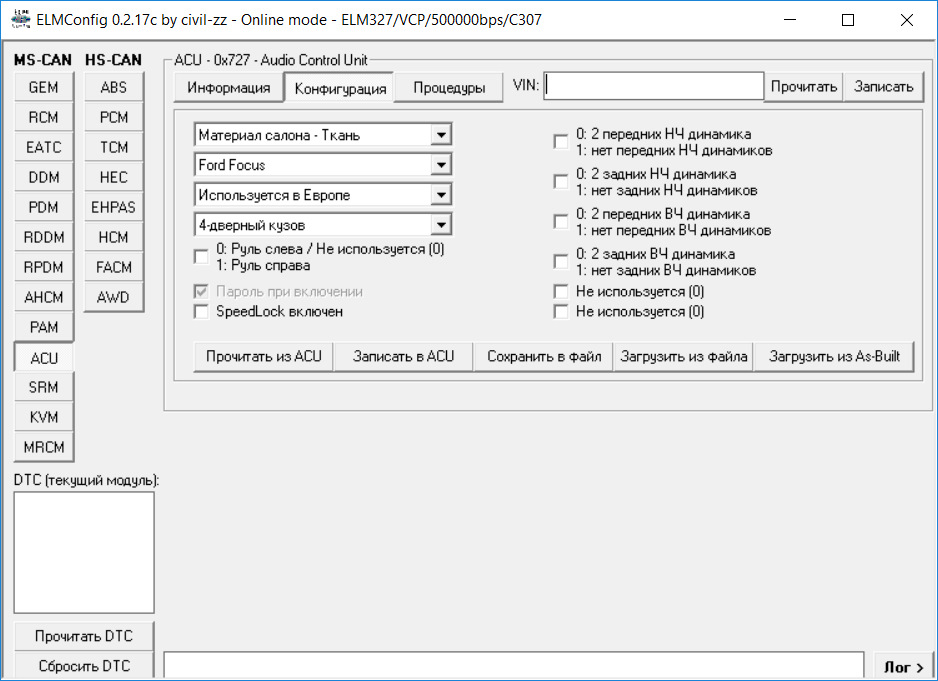Open the DDM module
This screenshot has width=938, height=681.
[x=44, y=177]
